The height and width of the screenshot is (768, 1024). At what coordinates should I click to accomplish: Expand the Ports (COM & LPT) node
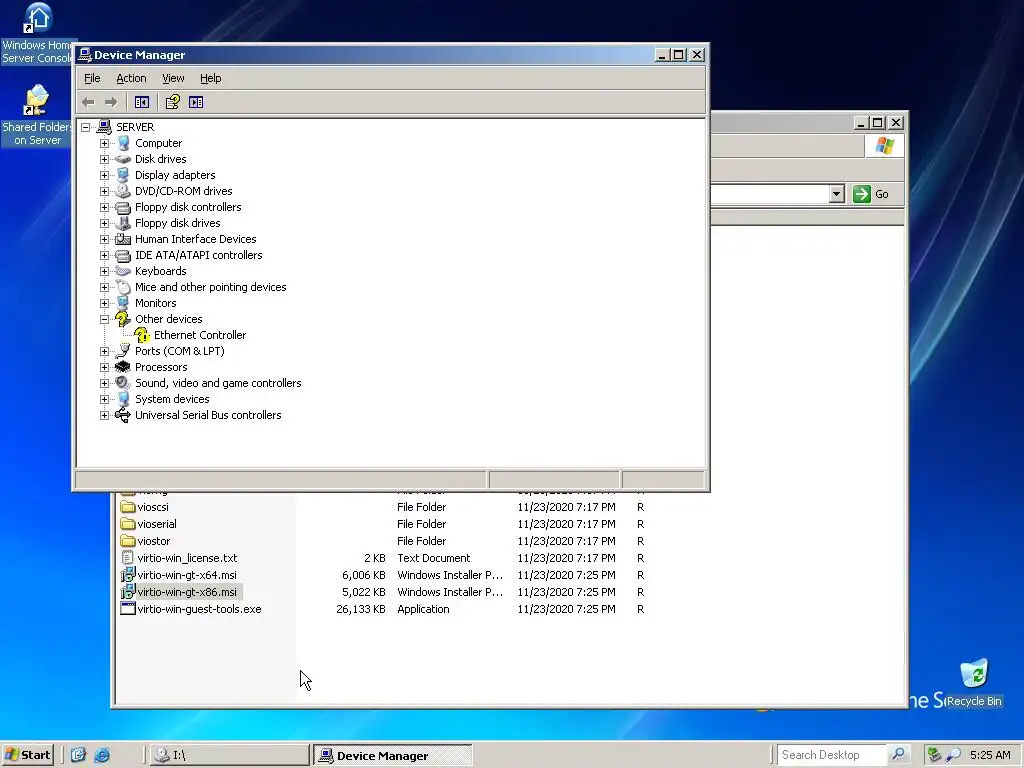pyautogui.click(x=104, y=351)
